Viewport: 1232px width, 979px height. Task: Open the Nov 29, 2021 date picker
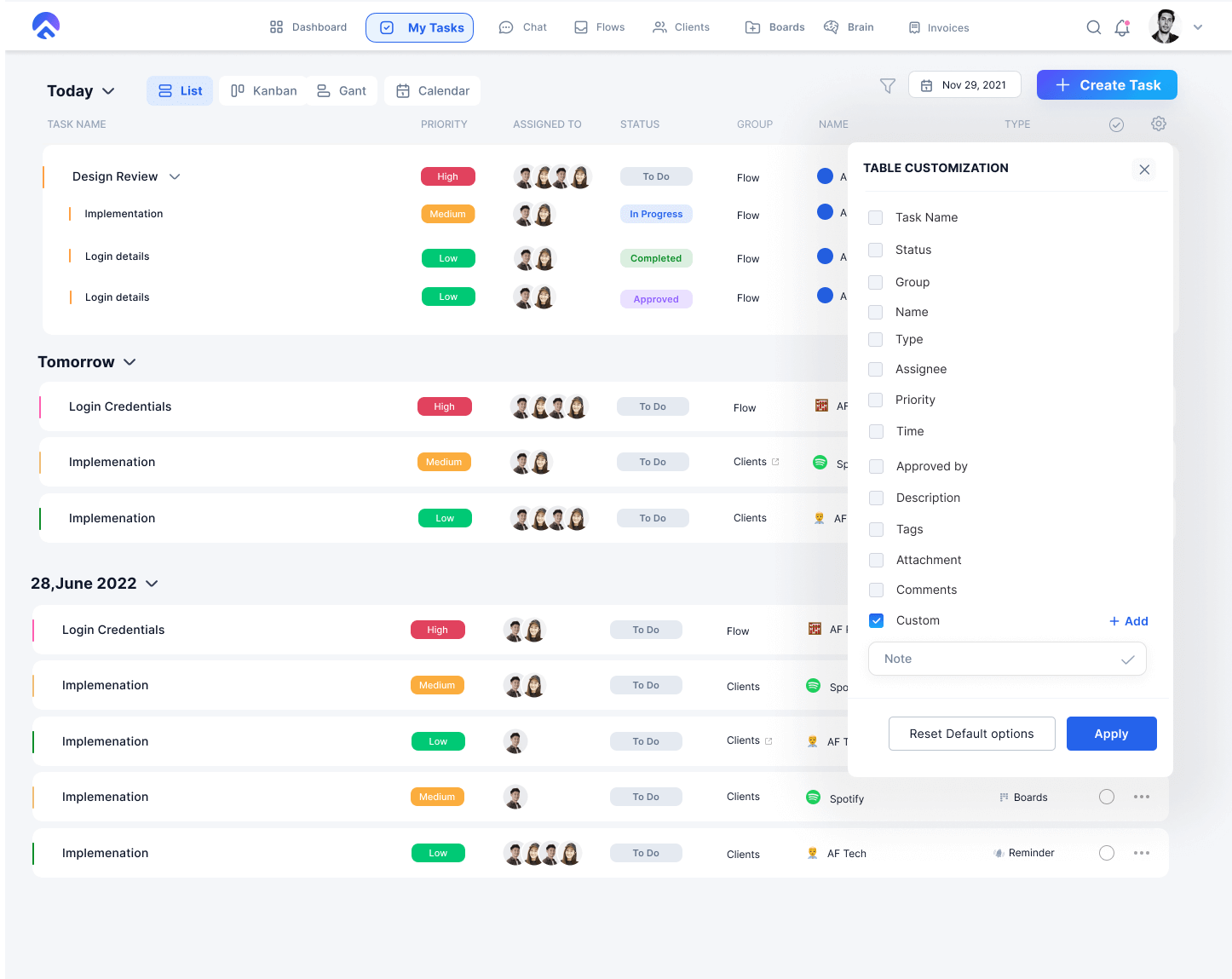(x=965, y=85)
